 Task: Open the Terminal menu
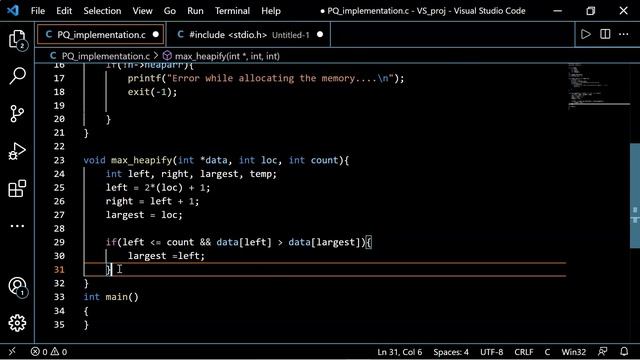pos(232,11)
